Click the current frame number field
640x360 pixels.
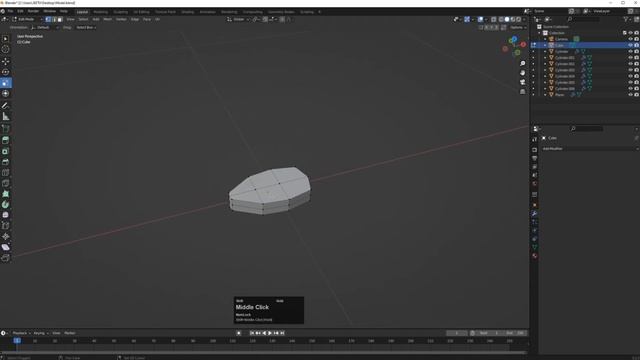click(456, 333)
